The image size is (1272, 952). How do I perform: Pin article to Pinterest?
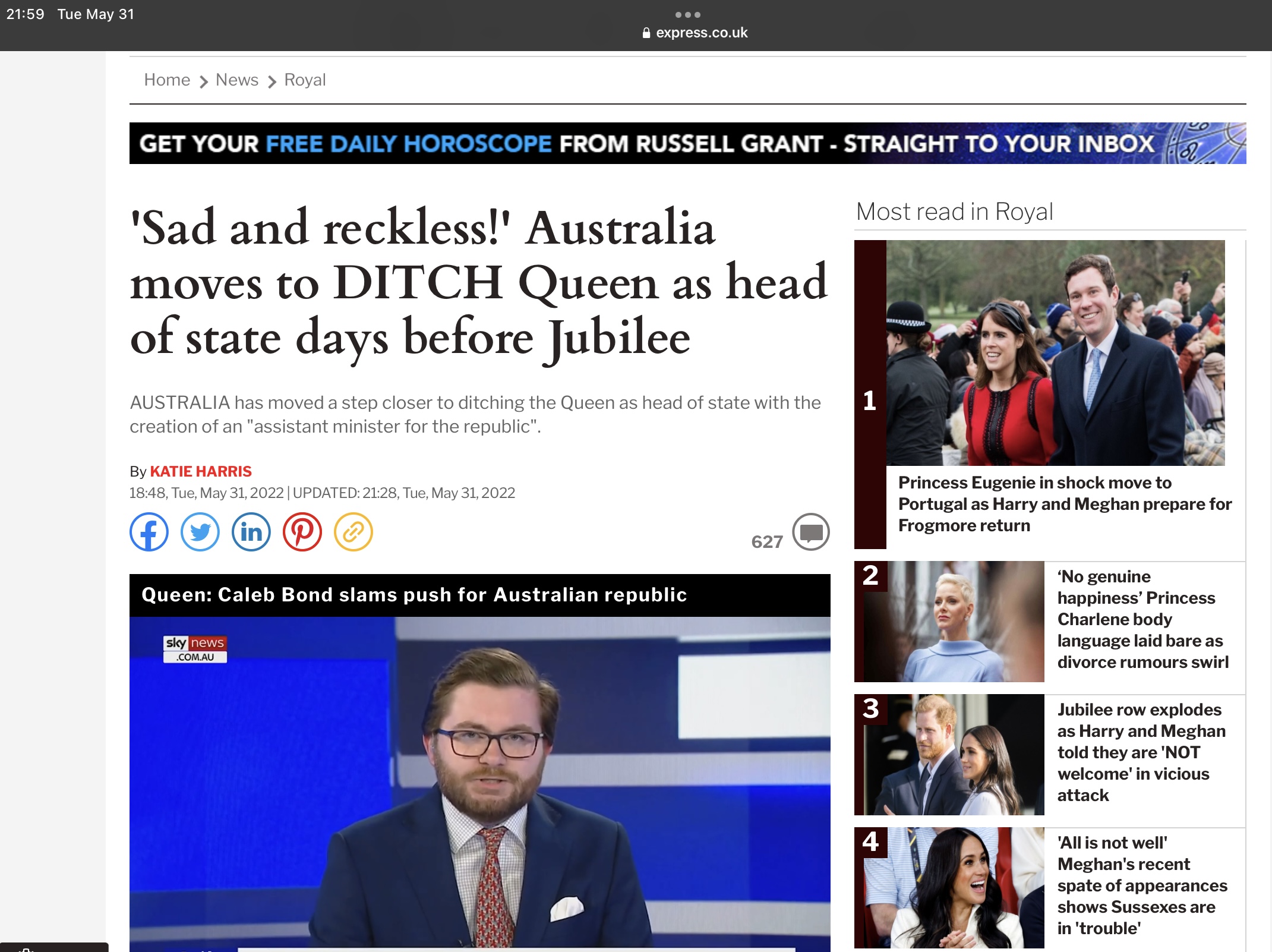click(302, 532)
